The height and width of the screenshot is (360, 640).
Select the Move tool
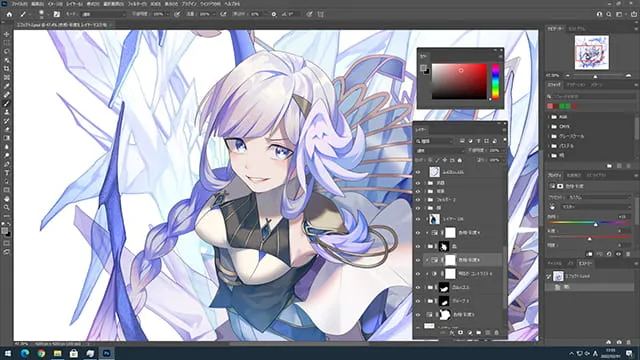(7, 34)
